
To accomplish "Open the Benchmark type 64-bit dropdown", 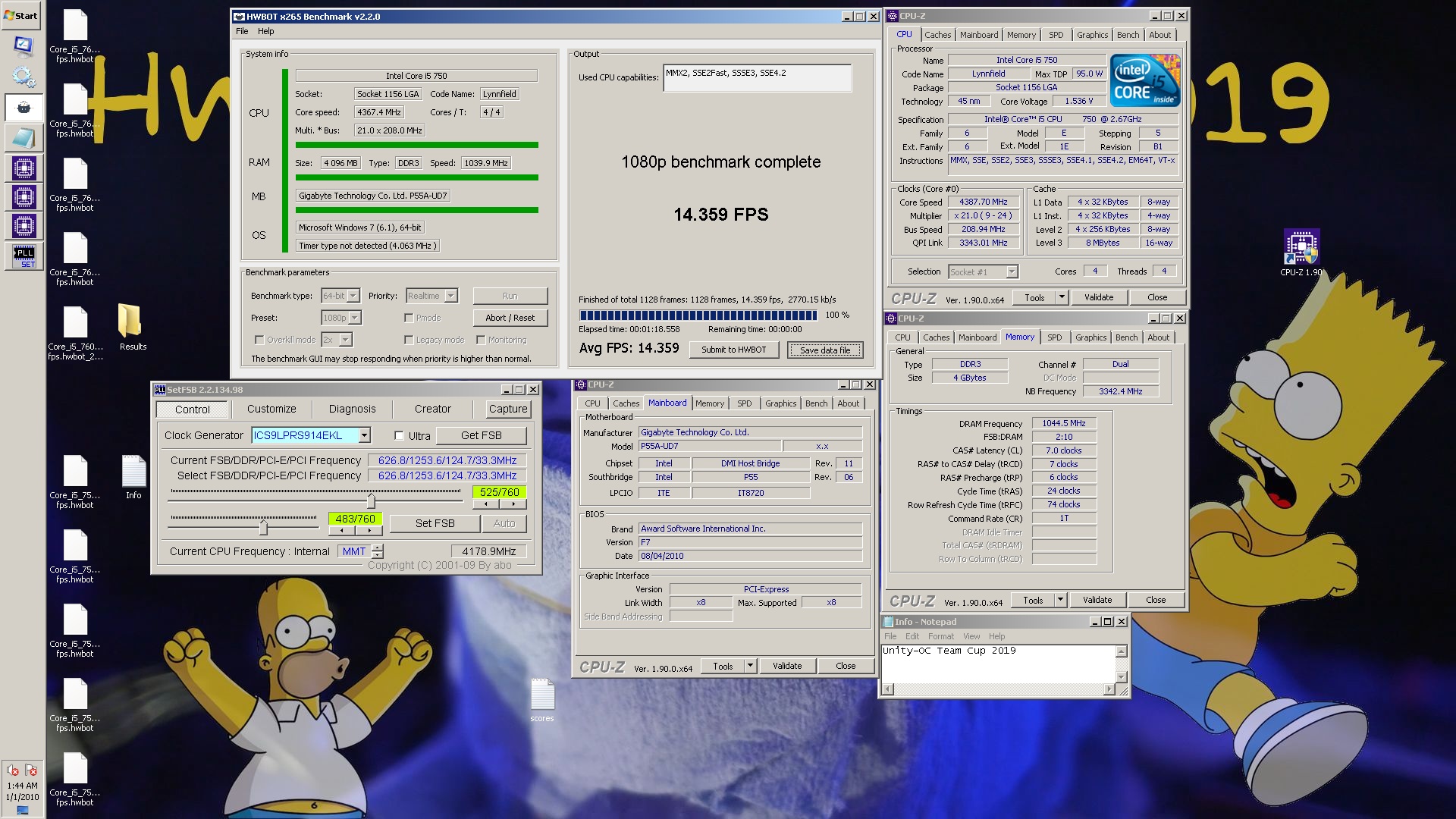I will click(x=353, y=296).
